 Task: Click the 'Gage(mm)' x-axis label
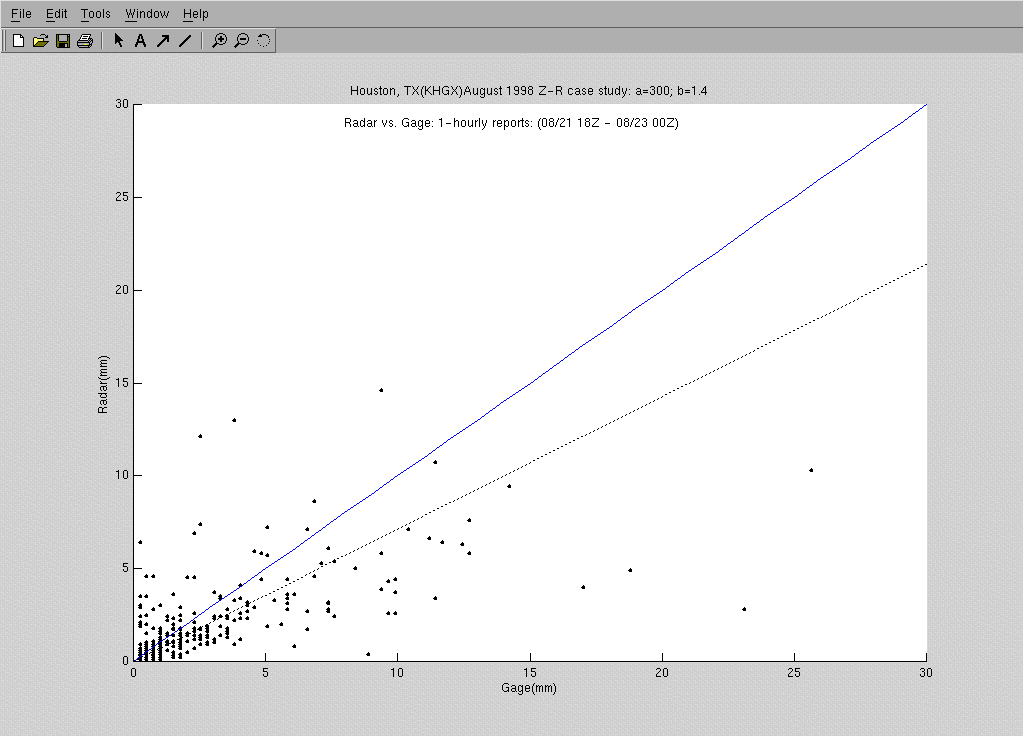pyautogui.click(x=529, y=688)
